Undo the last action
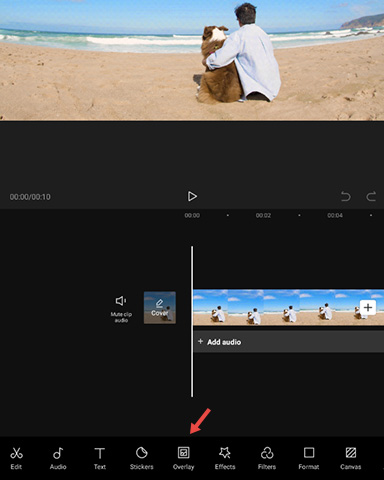The image size is (384, 480). point(345,196)
